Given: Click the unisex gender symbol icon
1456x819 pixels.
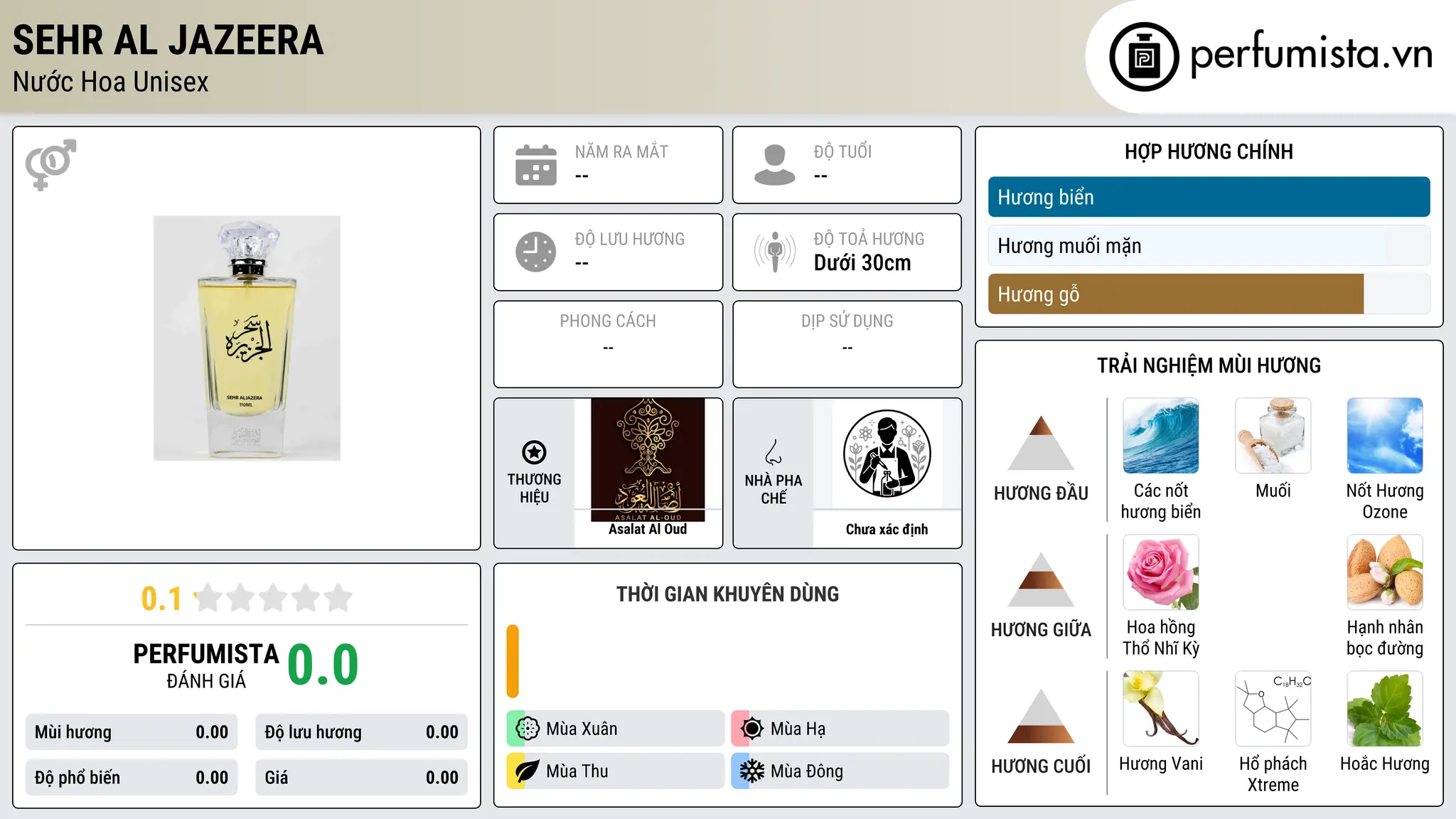Looking at the screenshot, I should pyautogui.click(x=50, y=164).
